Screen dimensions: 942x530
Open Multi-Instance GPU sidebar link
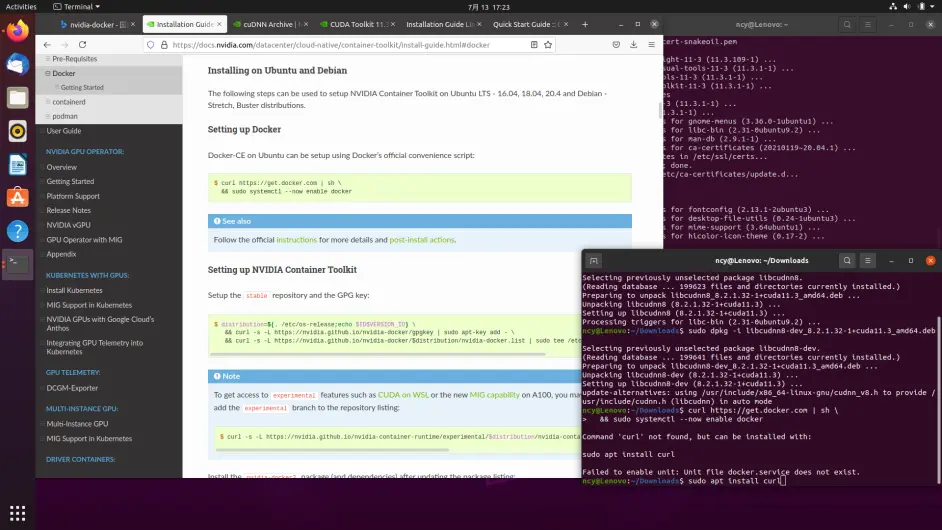77,424
